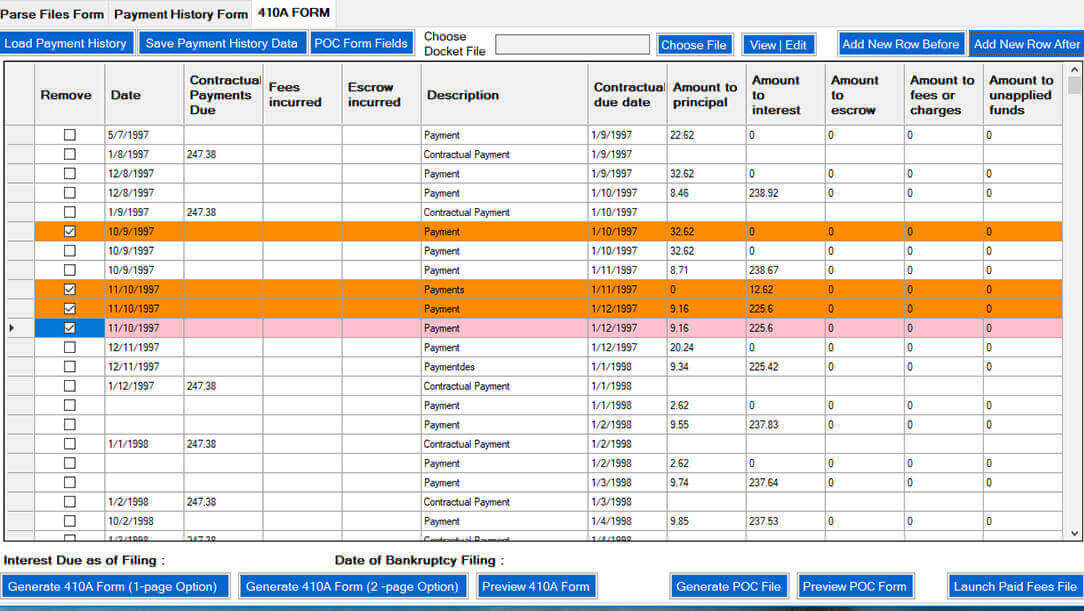The height and width of the screenshot is (611, 1084).
Task: Launch the Paid Fees File
Action: pyautogui.click(x=1012, y=588)
